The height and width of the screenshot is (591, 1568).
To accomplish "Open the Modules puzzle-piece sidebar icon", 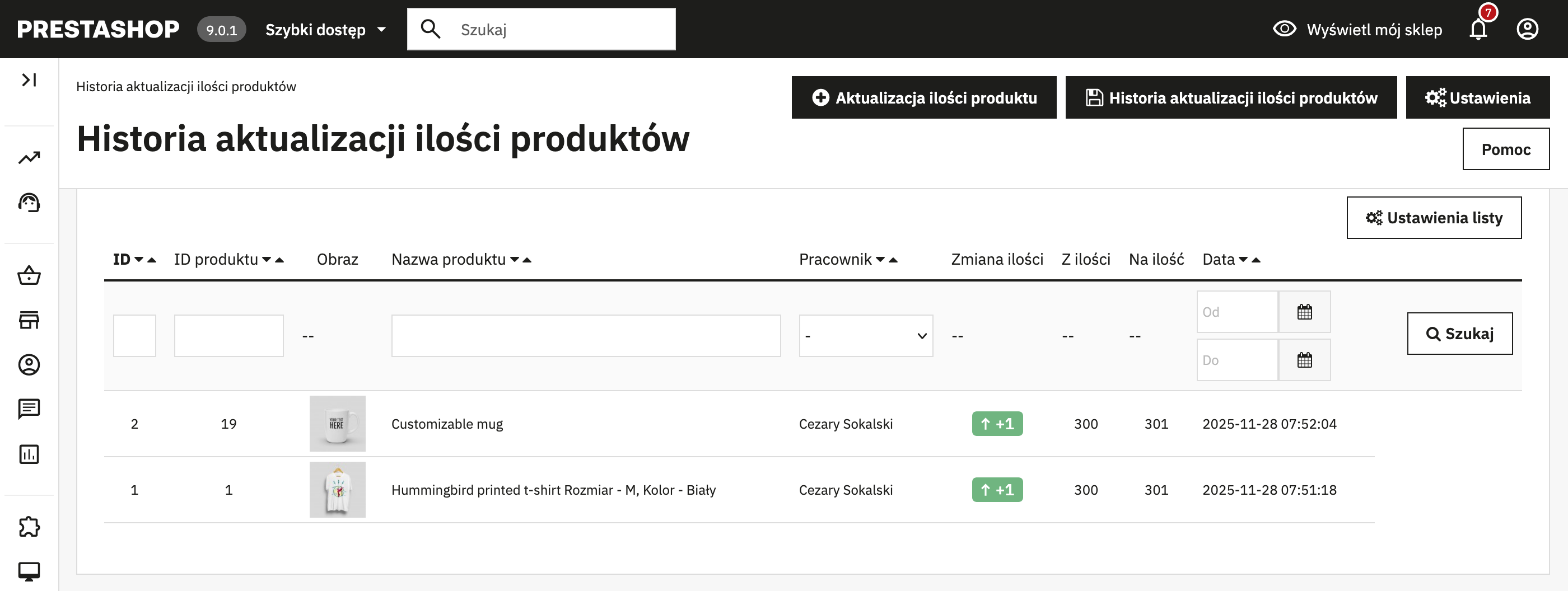I will point(29,527).
